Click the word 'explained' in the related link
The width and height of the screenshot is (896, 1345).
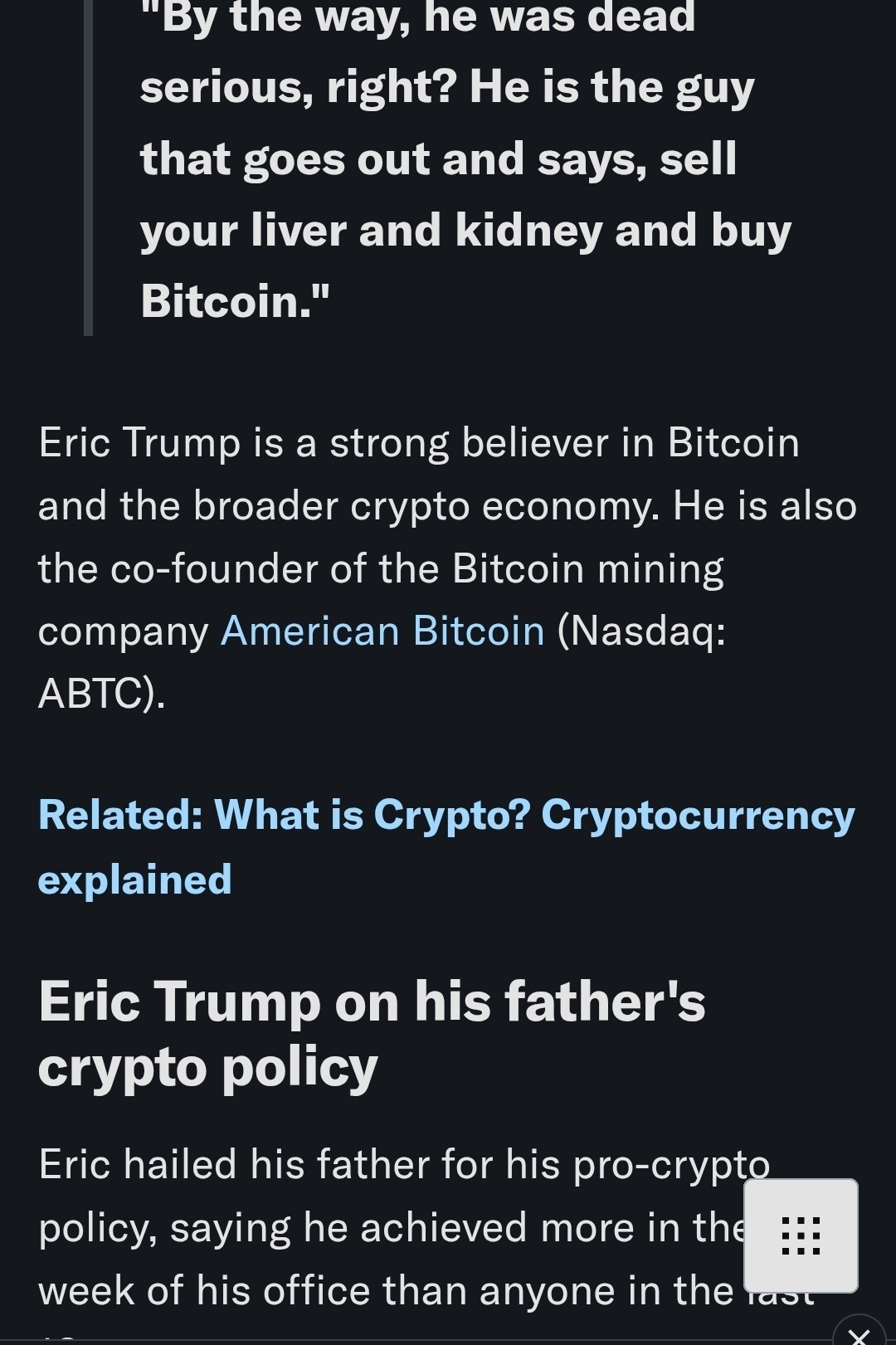134,880
